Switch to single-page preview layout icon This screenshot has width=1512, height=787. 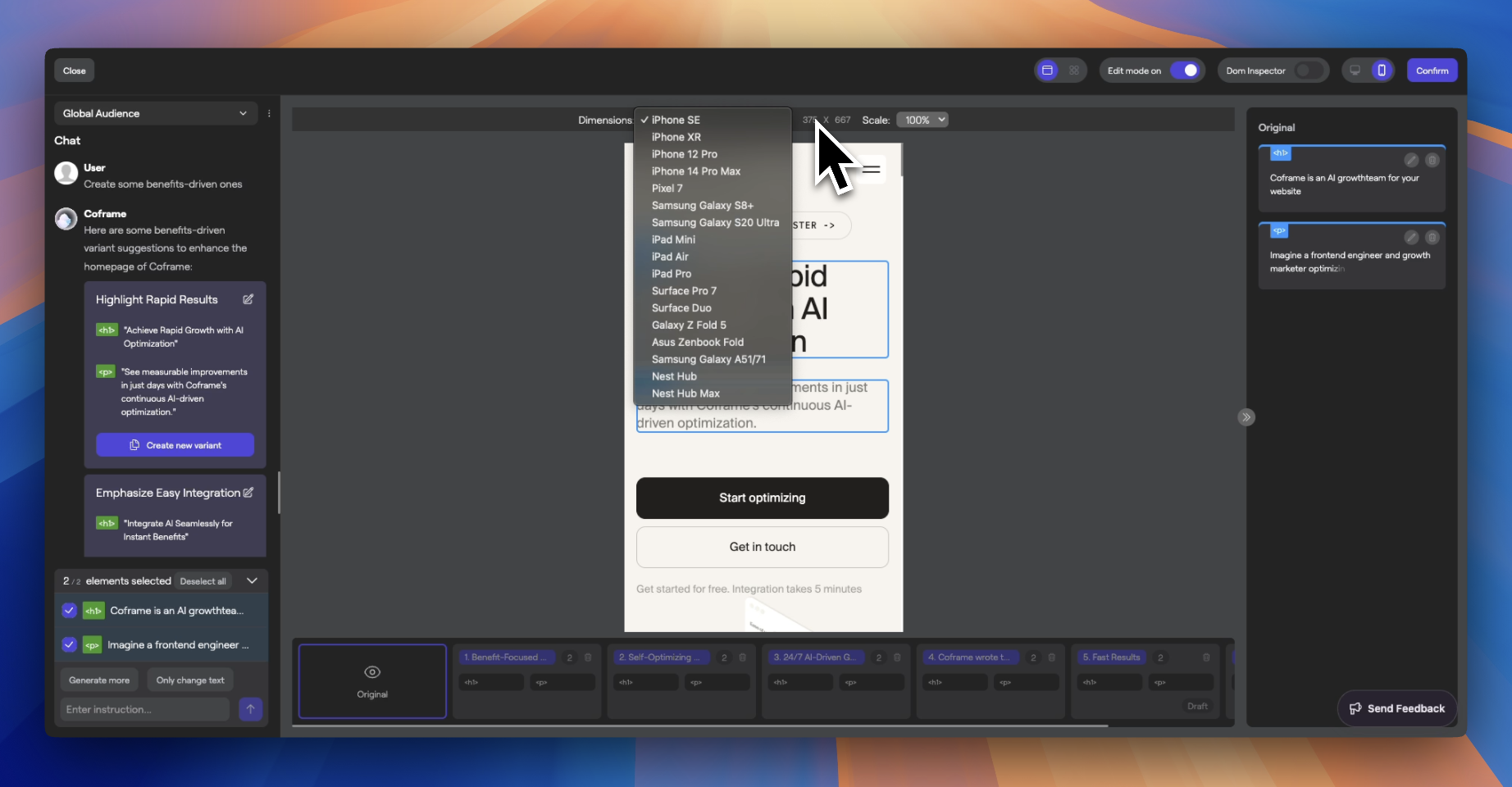pyautogui.click(x=1047, y=71)
